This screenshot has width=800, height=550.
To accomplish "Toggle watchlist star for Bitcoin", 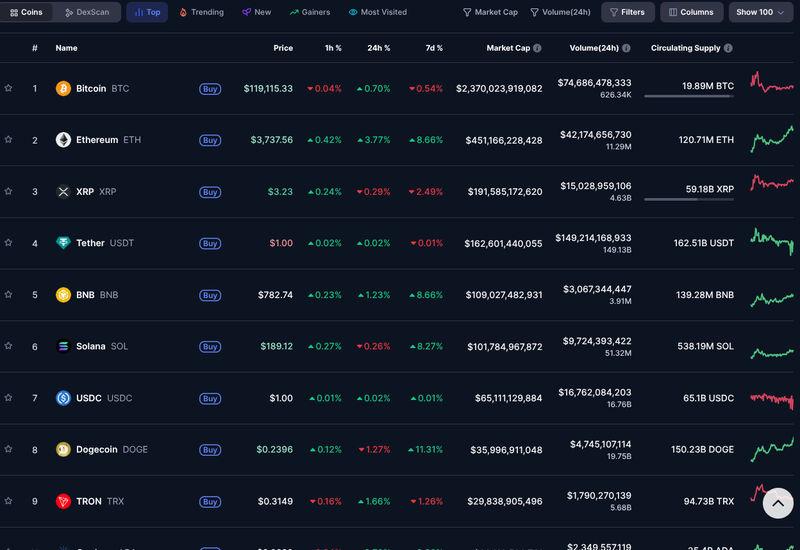I will tap(9, 88).
